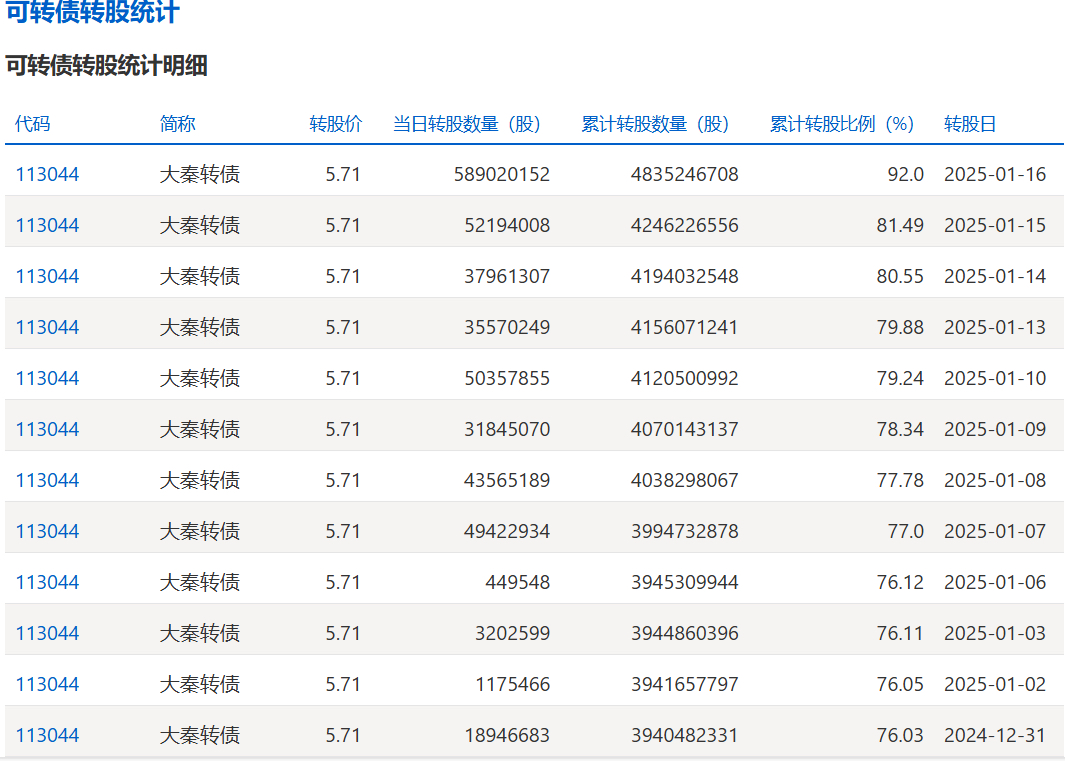The image size is (1065, 761).
Task: Select cumulative ratio 78.34
Action: click(x=900, y=429)
